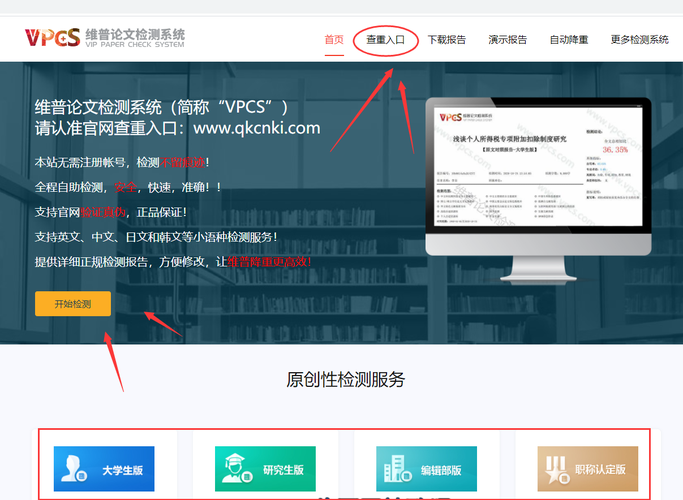Open the 查重入口 menu item

[x=385, y=40]
